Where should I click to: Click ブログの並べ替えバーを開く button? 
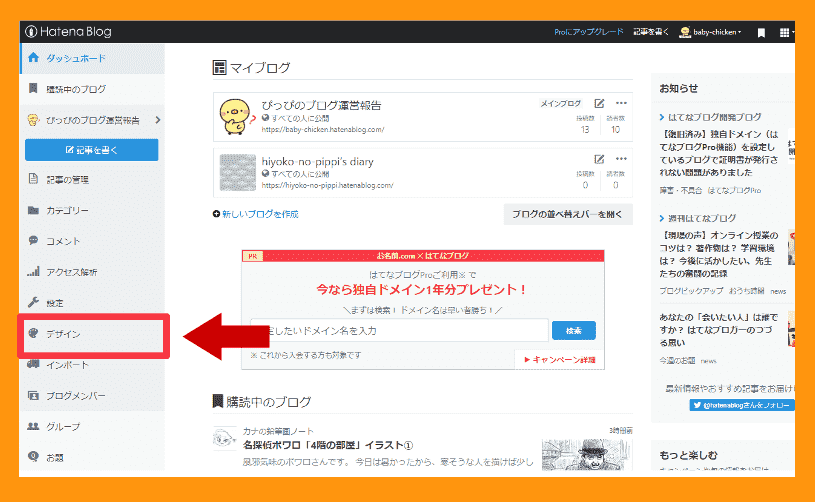point(568,214)
